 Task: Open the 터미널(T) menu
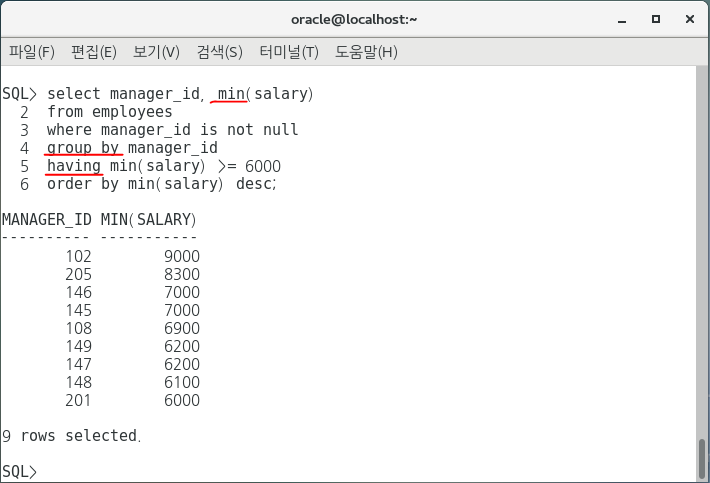point(289,52)
